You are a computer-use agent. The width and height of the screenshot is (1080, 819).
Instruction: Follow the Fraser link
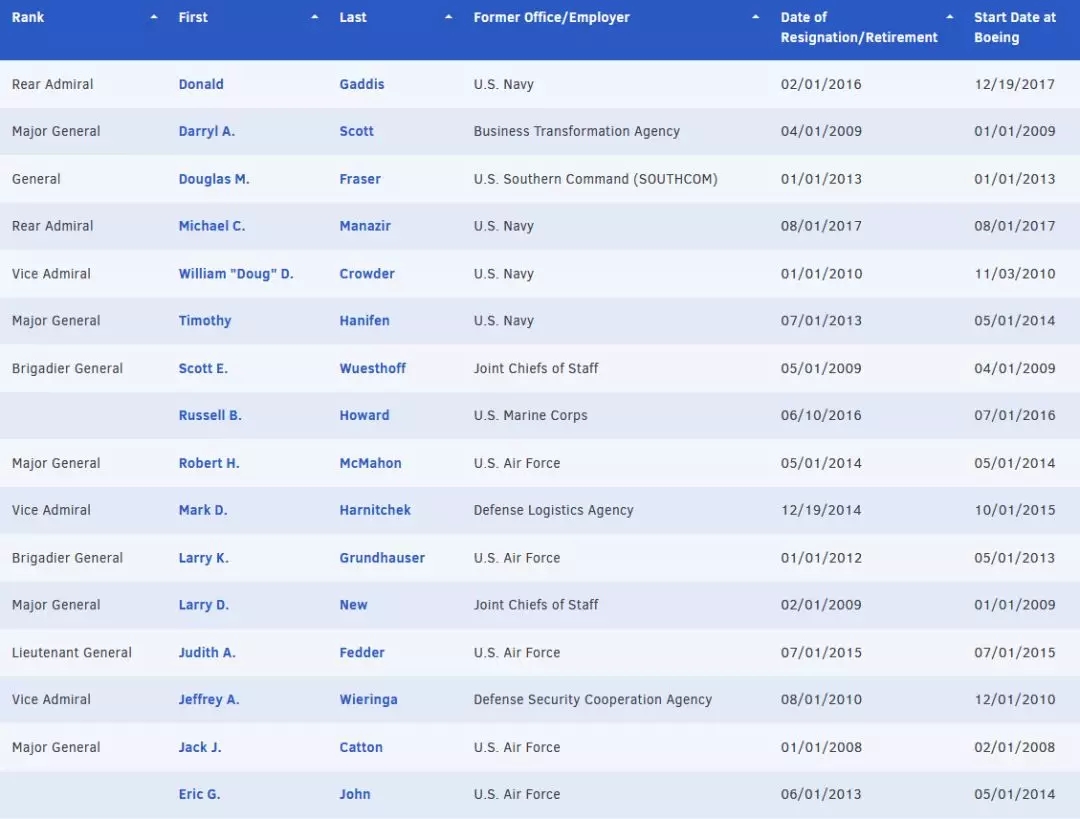[360, 179]
